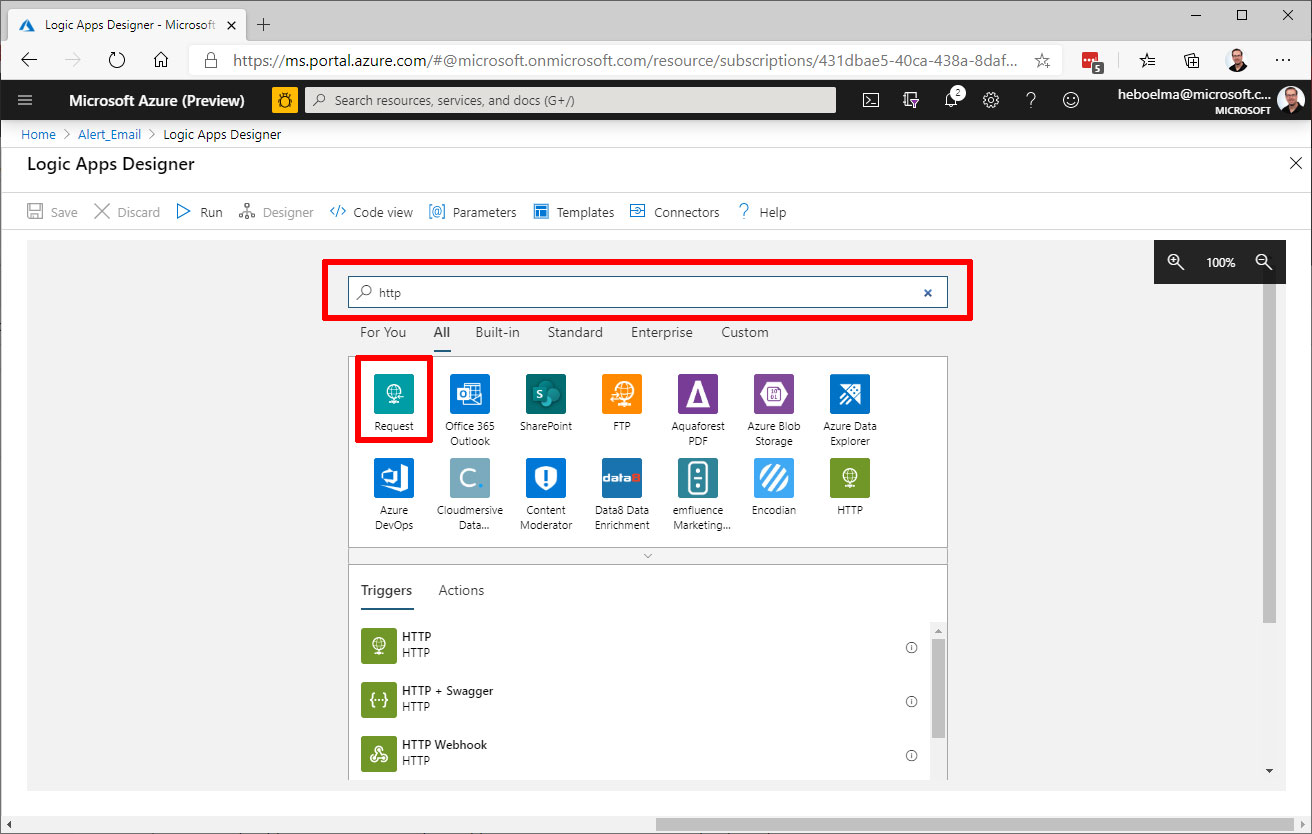1312x834 pixels.
Task: Select the FTP connector icon
Action: (x=622, y=394)
